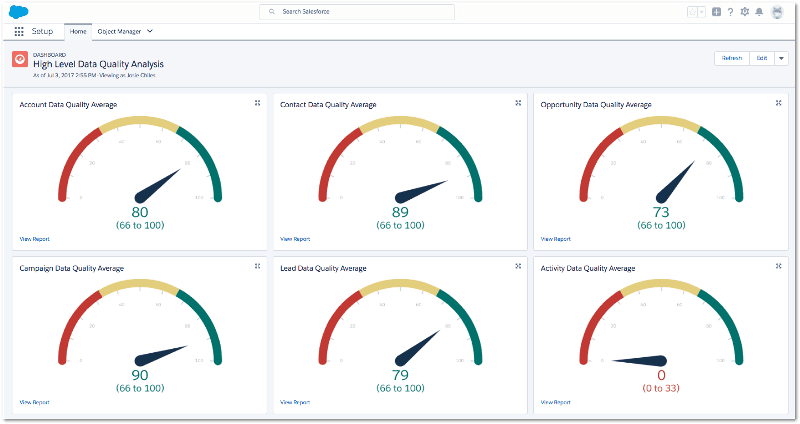This screenshot has height=424, width=800.
Task: Expand the Object Manager tab chevron
Action: coord(150,32)
